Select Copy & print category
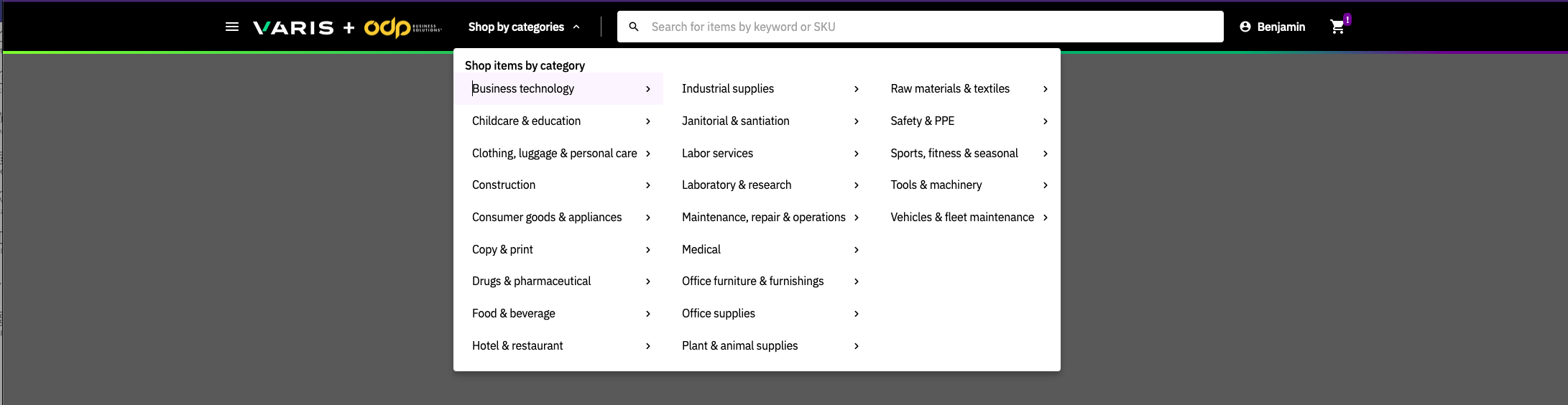The image size is (1568, 405). (x=558, y=249)
